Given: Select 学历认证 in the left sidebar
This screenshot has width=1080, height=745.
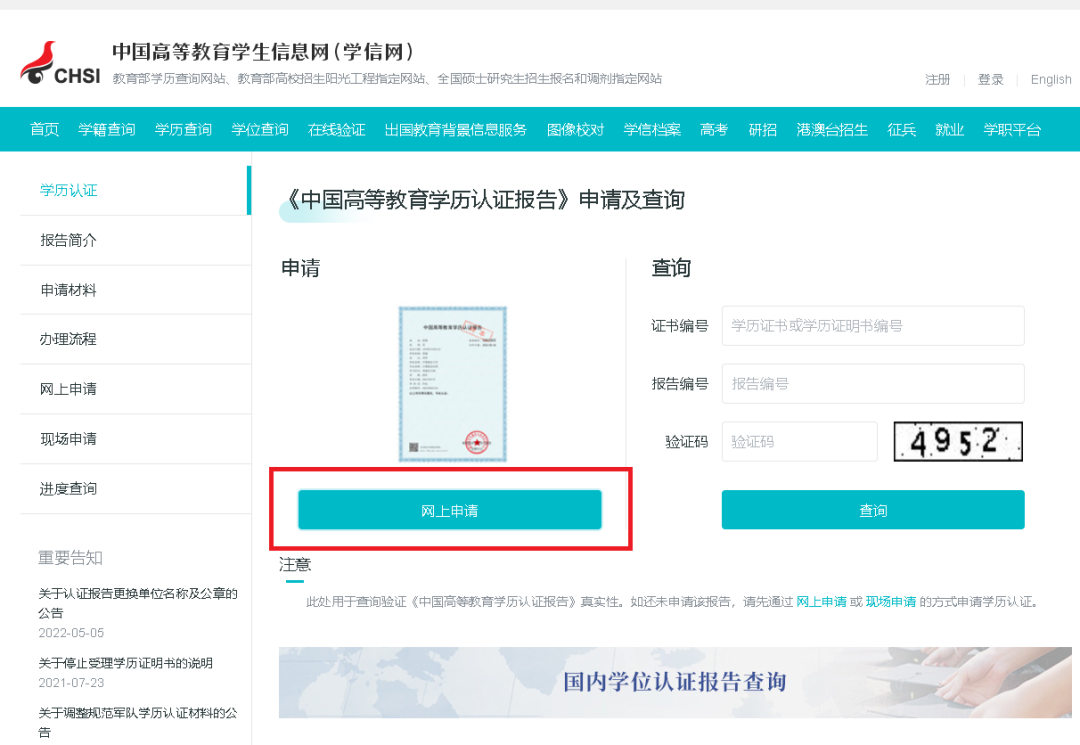Looking at the screenshot, I should (x=136, y=191).
